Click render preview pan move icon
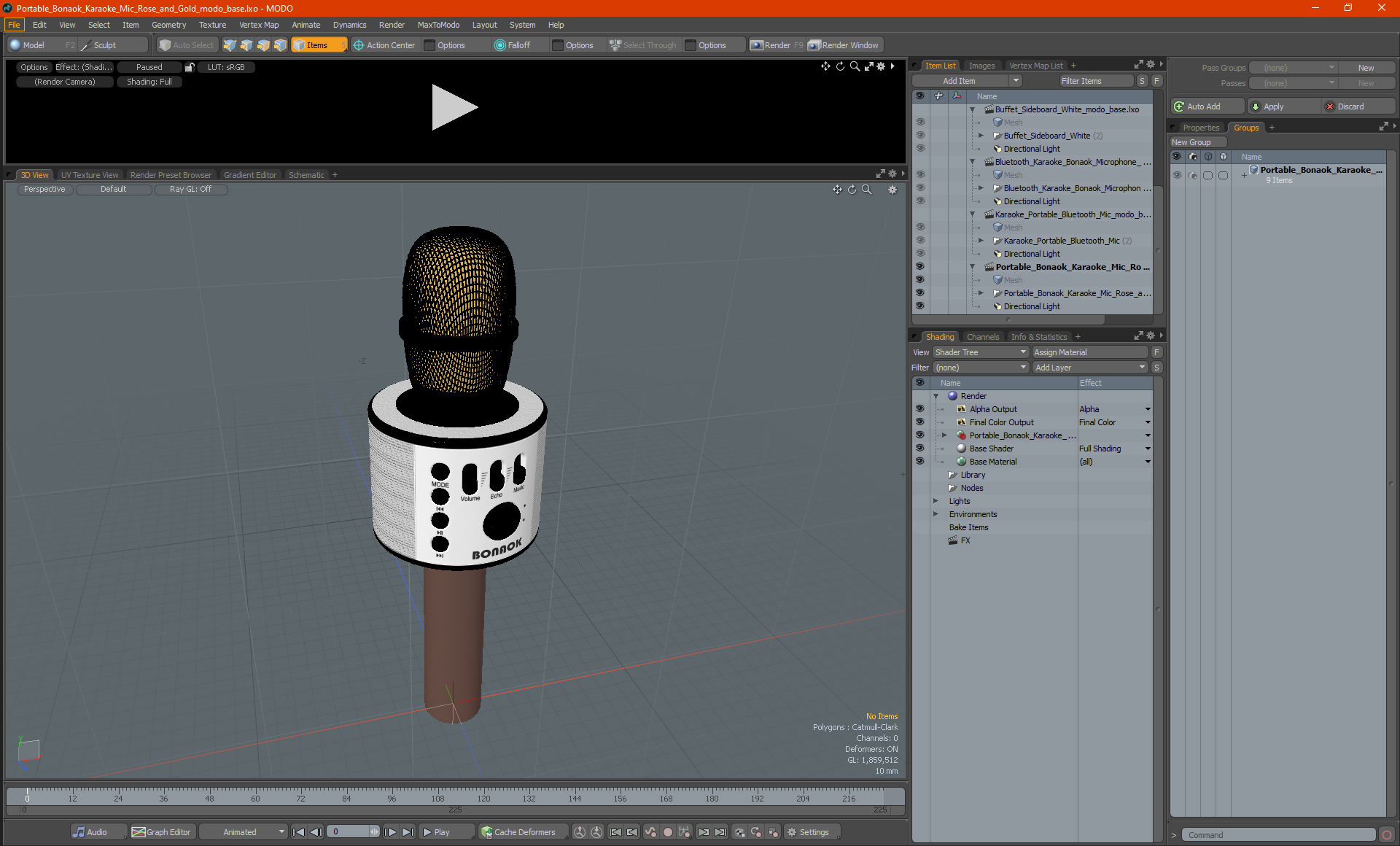 [x=825, y=66]
